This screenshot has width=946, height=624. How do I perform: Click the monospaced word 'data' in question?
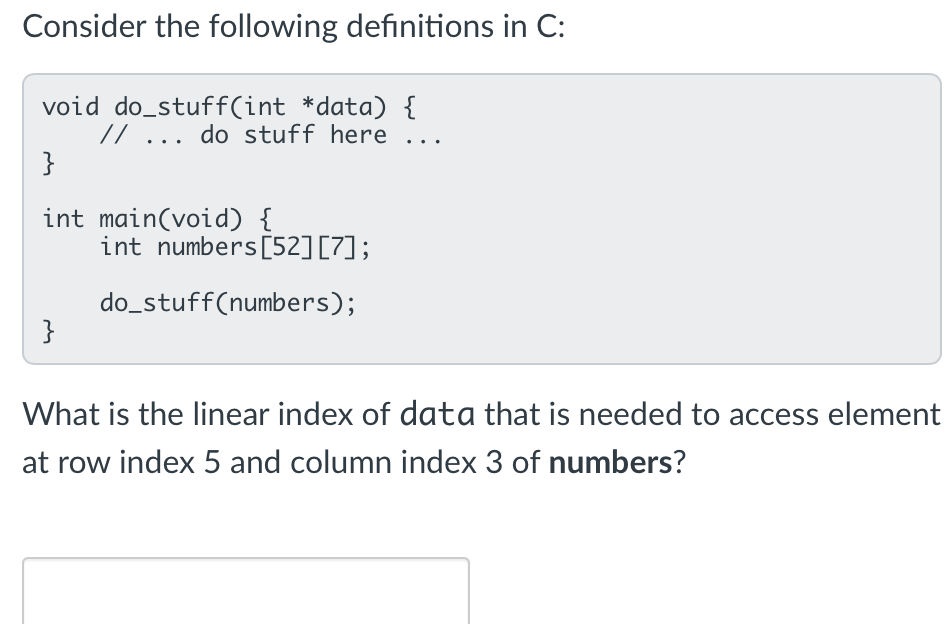click(x=437, y=415)
